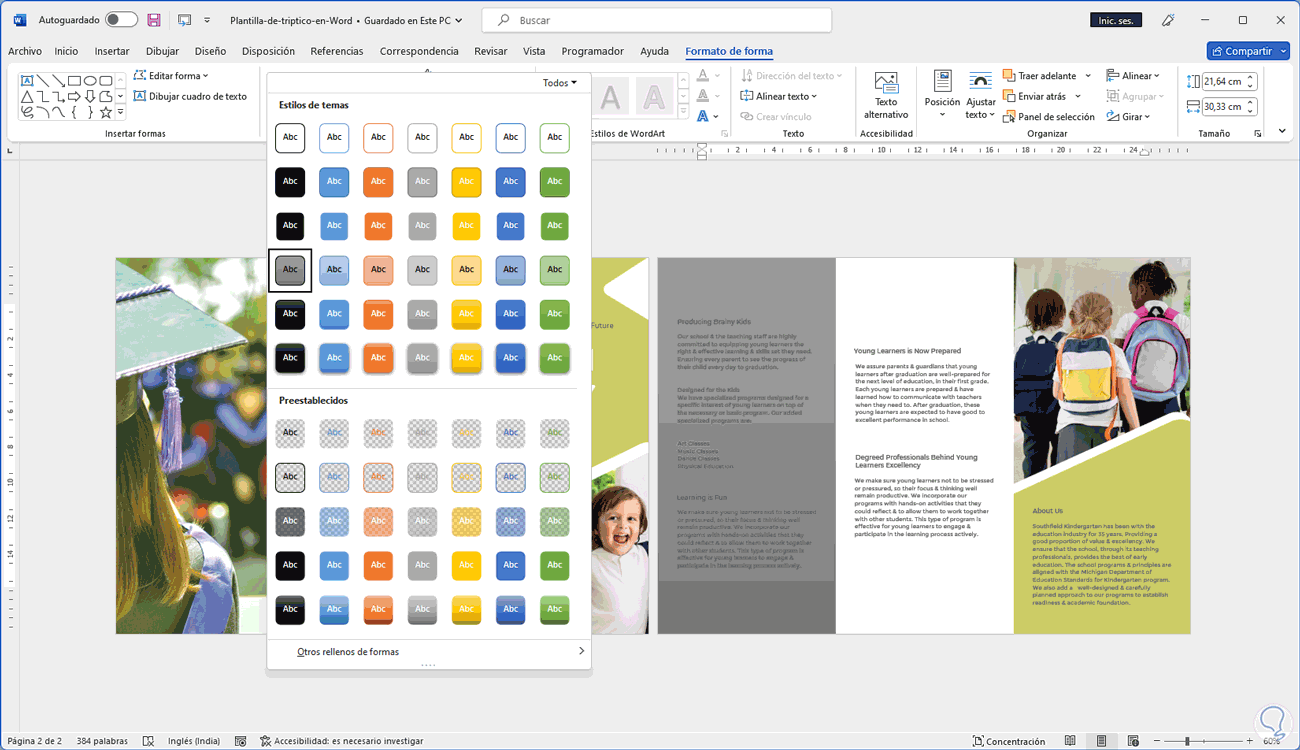Click Dibujar cuadro de texto
Screen dimensions: 1300x750
[190, 97]
